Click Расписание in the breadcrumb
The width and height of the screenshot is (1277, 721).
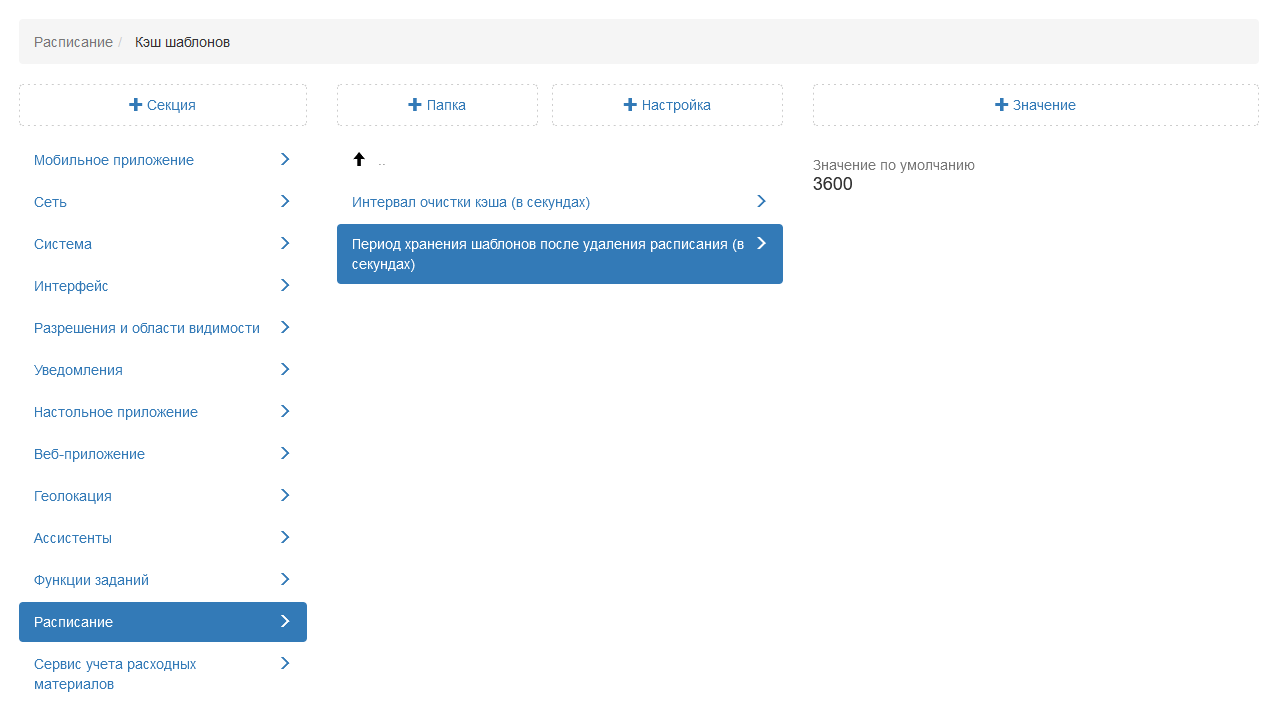(73, 42)
